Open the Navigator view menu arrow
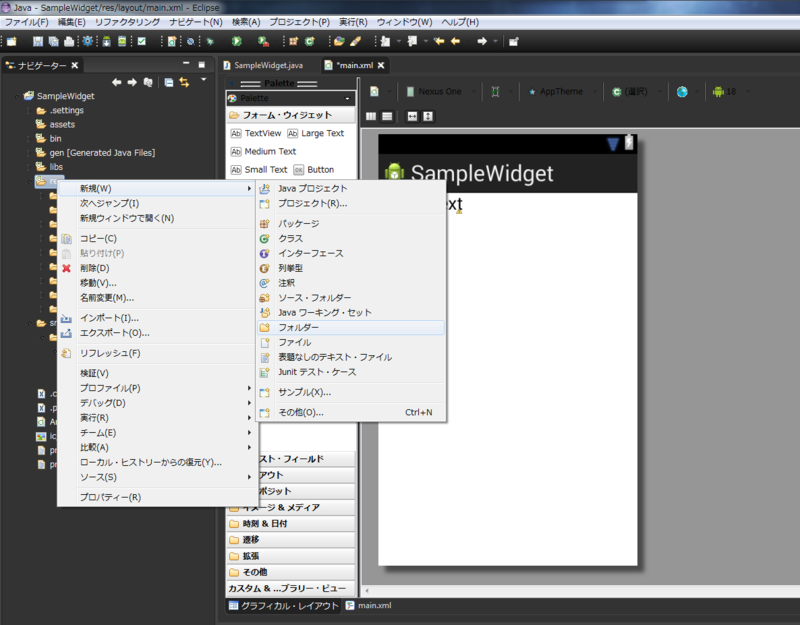800x625 pixels. click(204, 80)
